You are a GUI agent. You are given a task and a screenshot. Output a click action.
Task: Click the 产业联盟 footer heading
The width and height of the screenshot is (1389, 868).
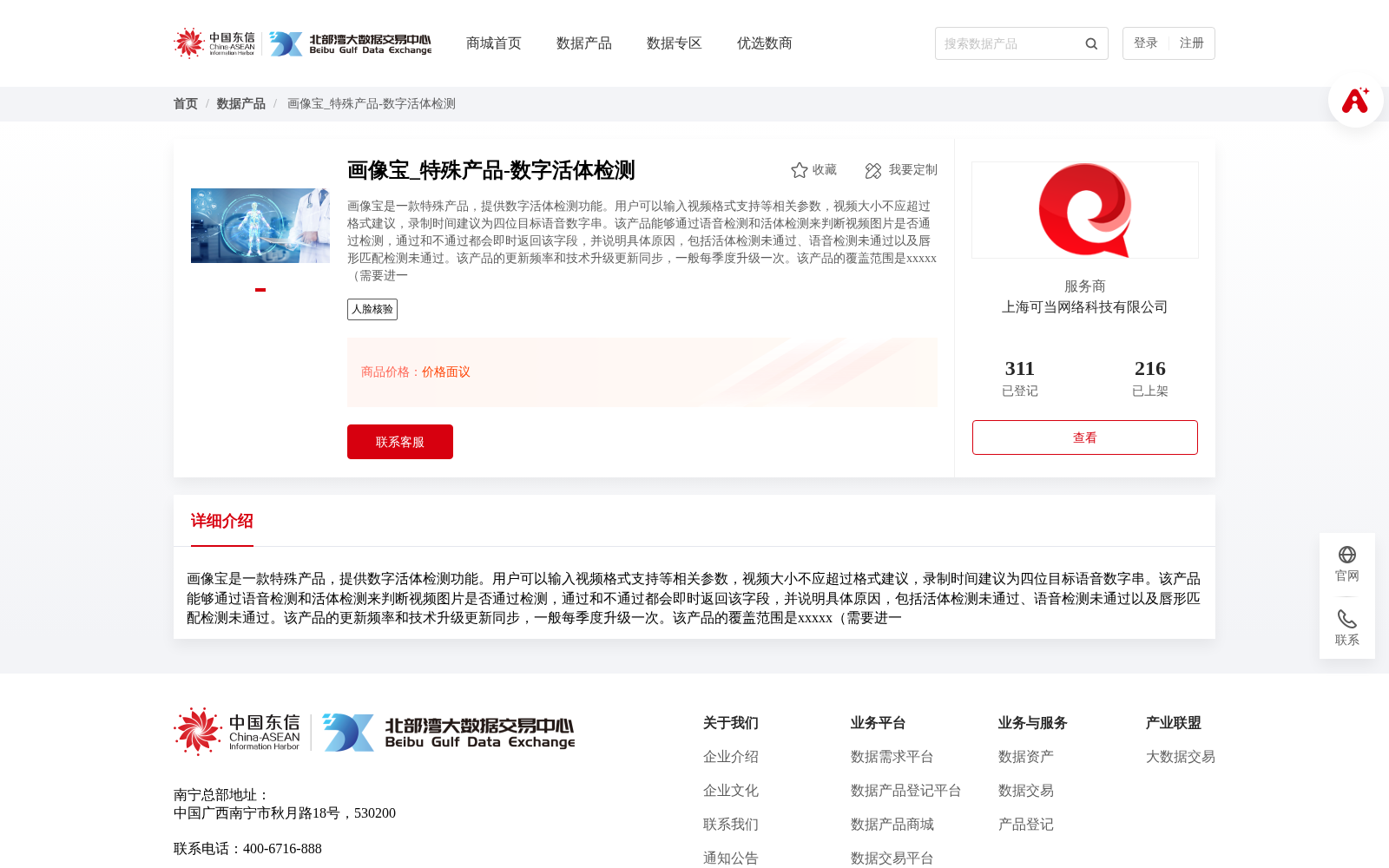(x=1174, y=723)
